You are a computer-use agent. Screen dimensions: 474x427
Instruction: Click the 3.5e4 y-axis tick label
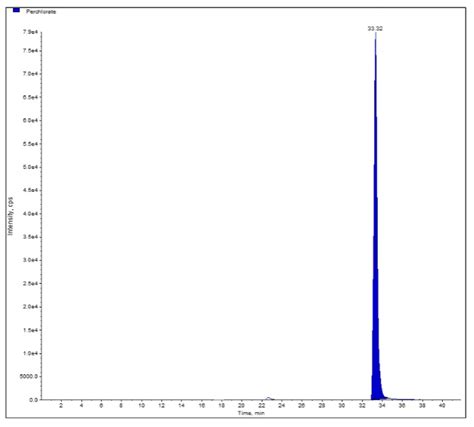30,237
